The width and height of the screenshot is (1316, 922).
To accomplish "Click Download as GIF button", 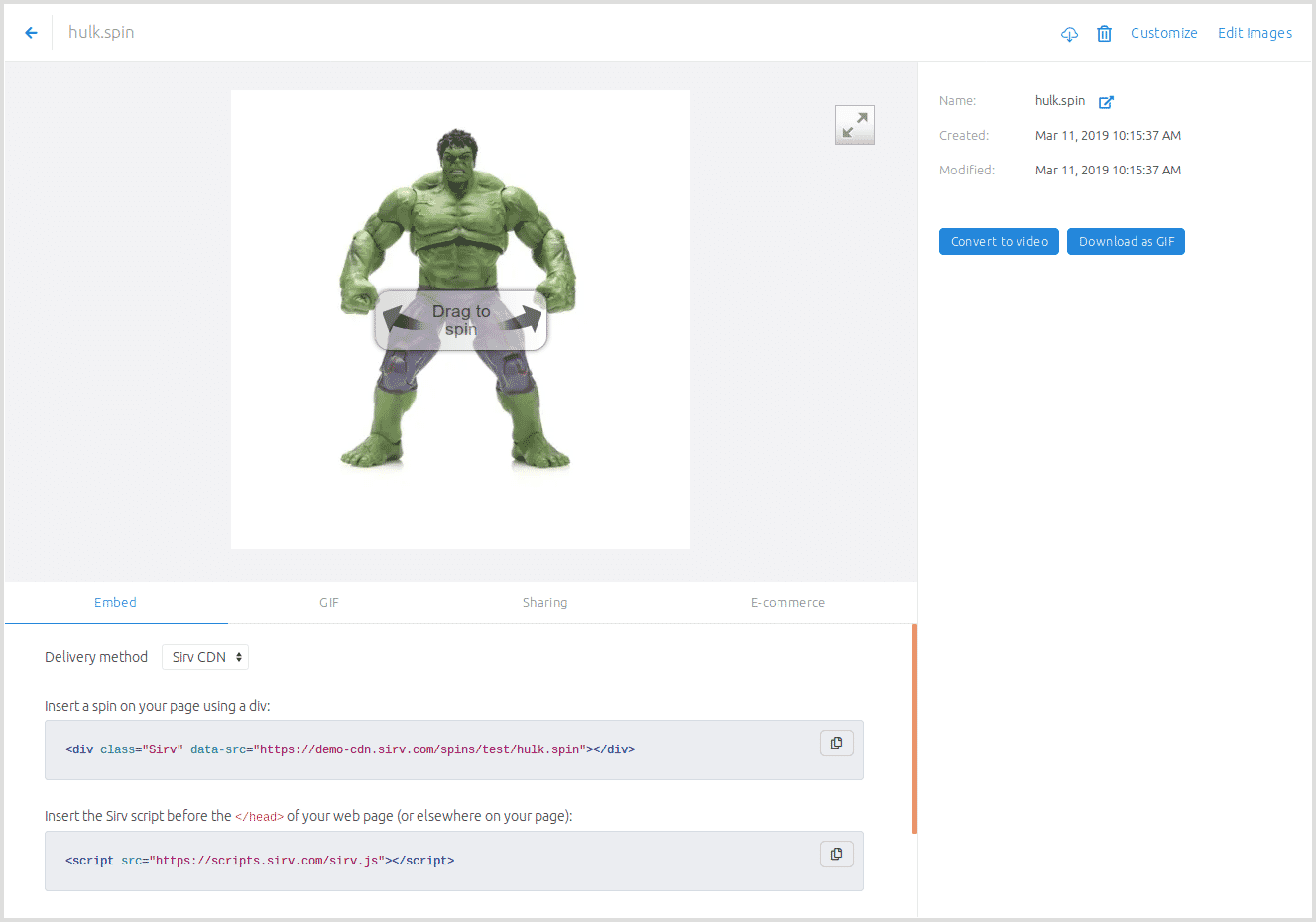I will pyautogui.click(x=1126, y=242).
